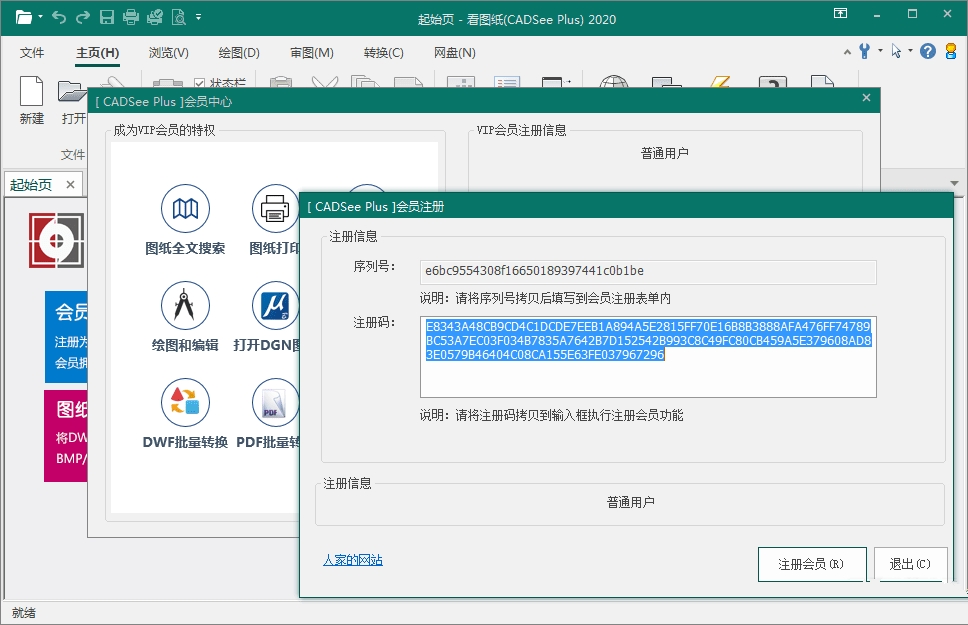Click the 就绪 status bar text
968x625 pixels.
tap(23, 612)
